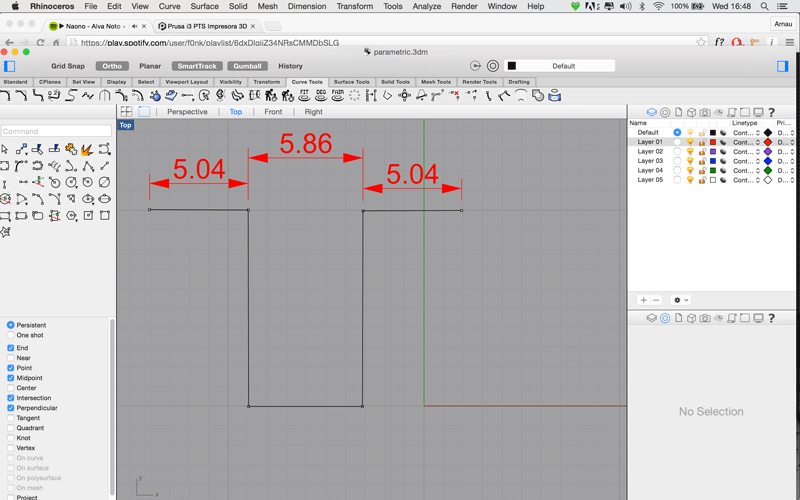The width and height of the screenshot is (800, 500).
Task: Click the properties circle icon in lower inspector
Action: point(665,318)
